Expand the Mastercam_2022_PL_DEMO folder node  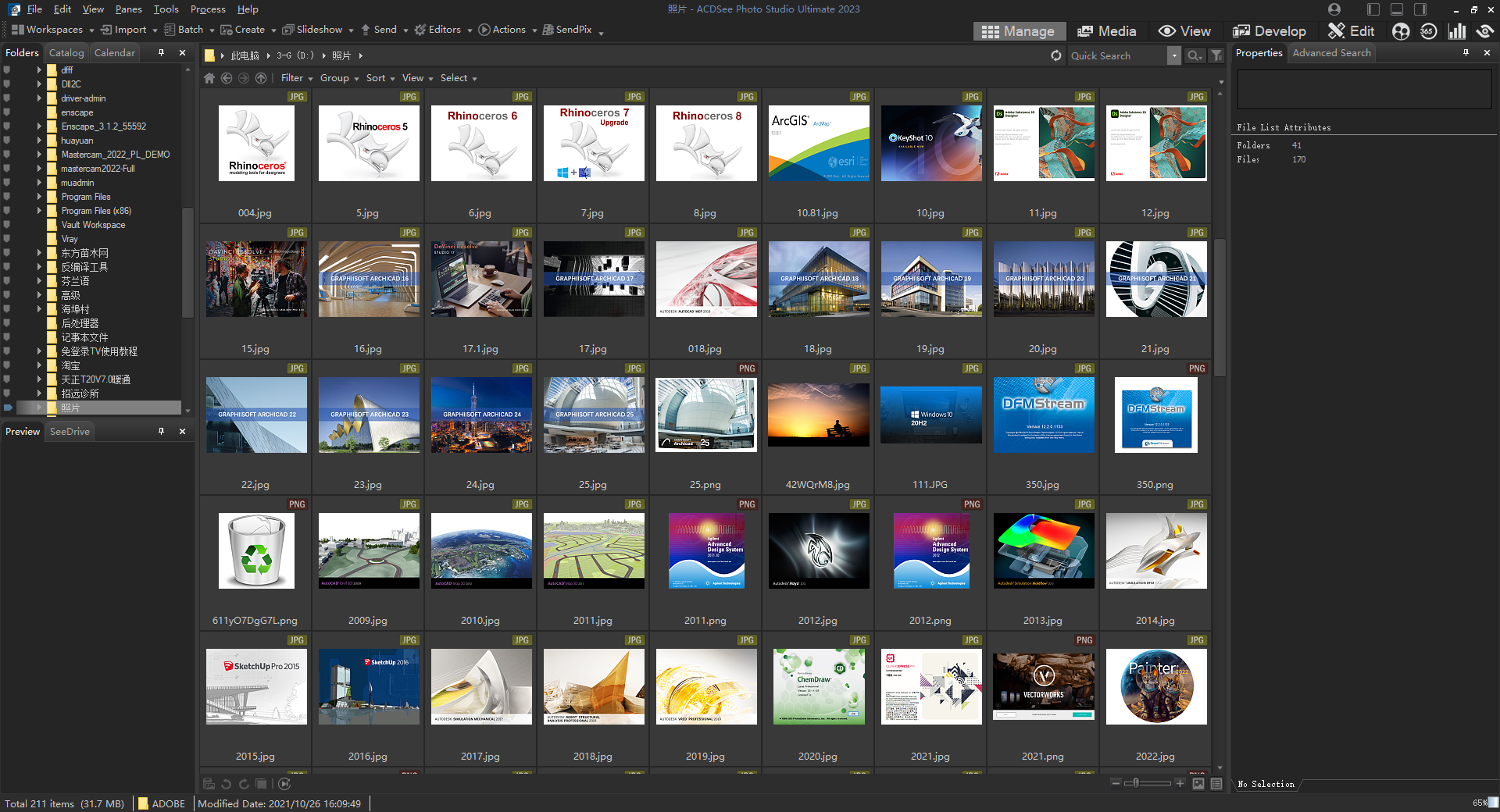click(39, 155)
